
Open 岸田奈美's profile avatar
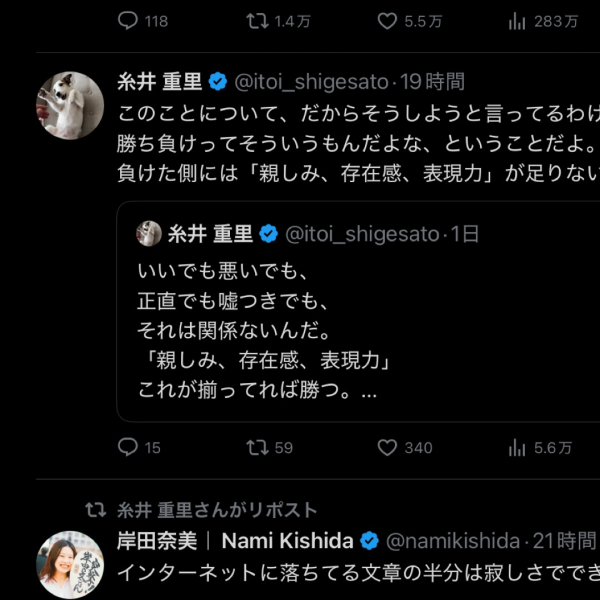tap(70, 564)
